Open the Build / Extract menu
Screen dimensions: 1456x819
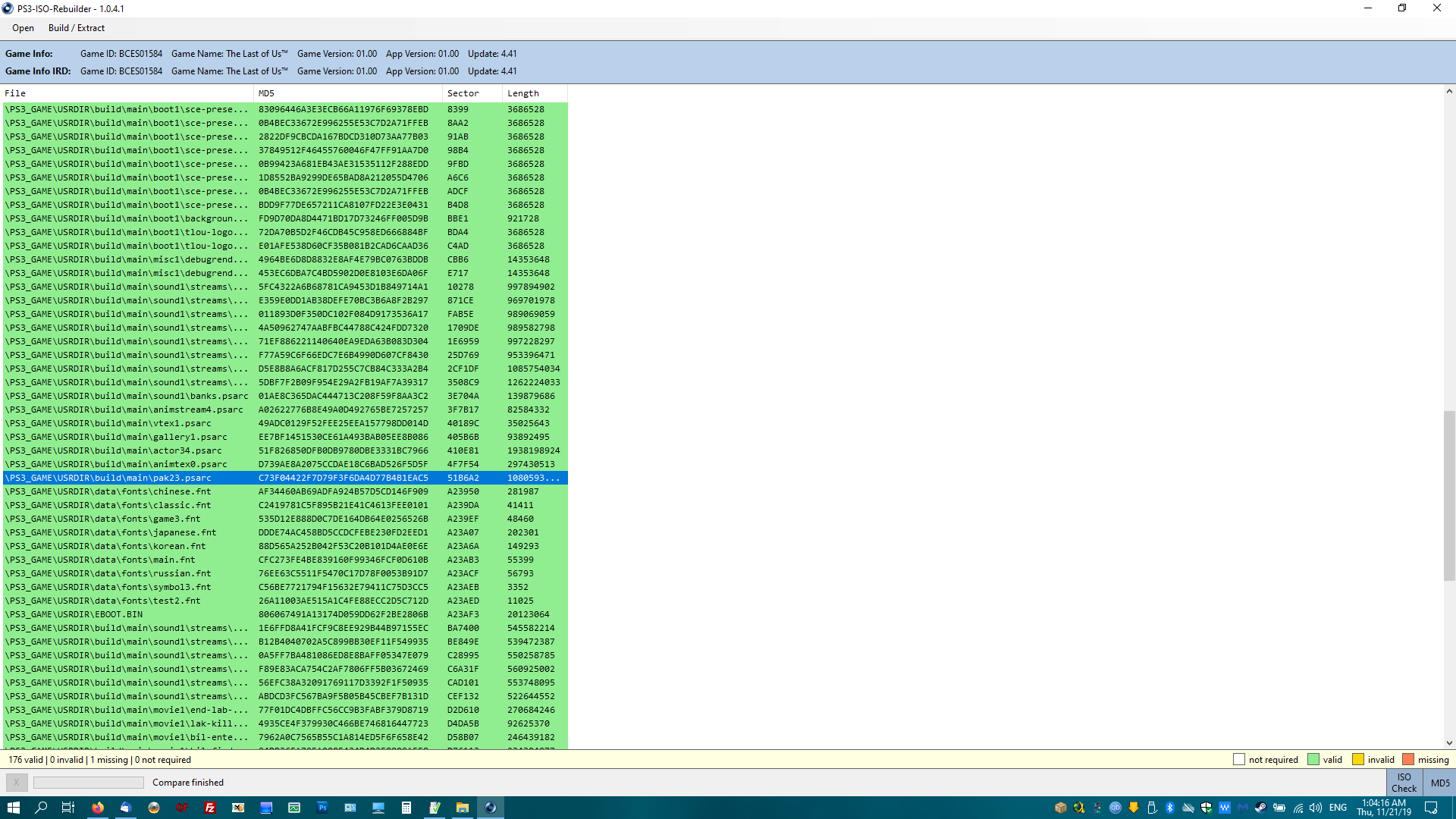coord(77,28)
